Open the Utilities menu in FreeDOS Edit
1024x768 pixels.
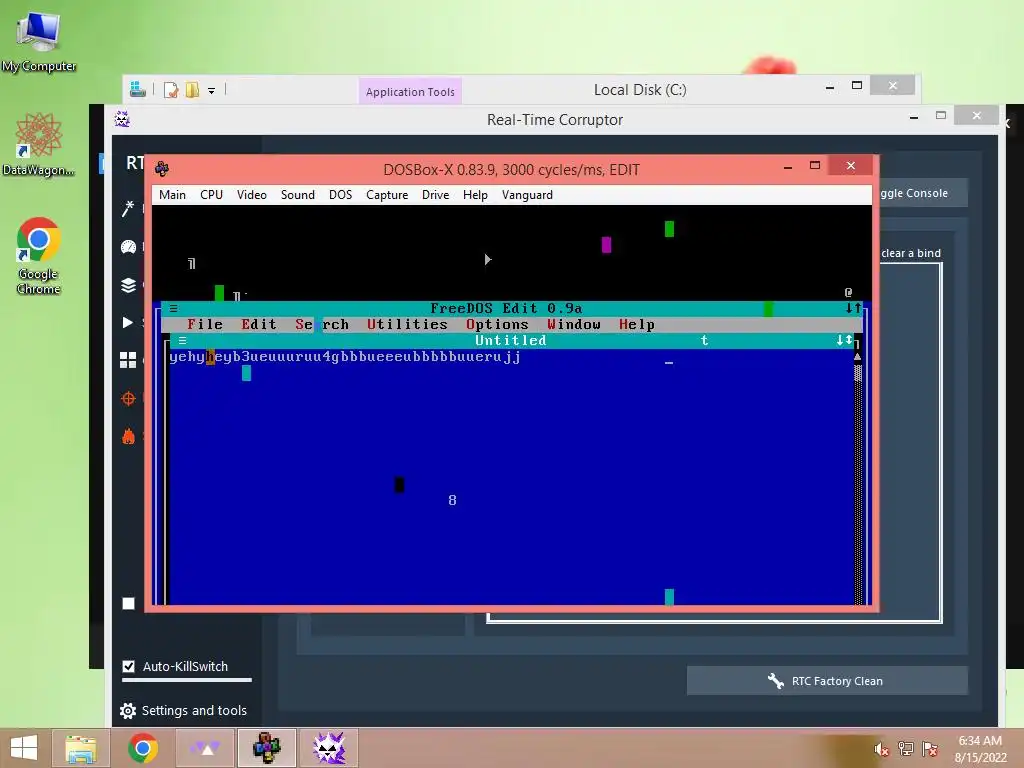click(x=407, y=325)
